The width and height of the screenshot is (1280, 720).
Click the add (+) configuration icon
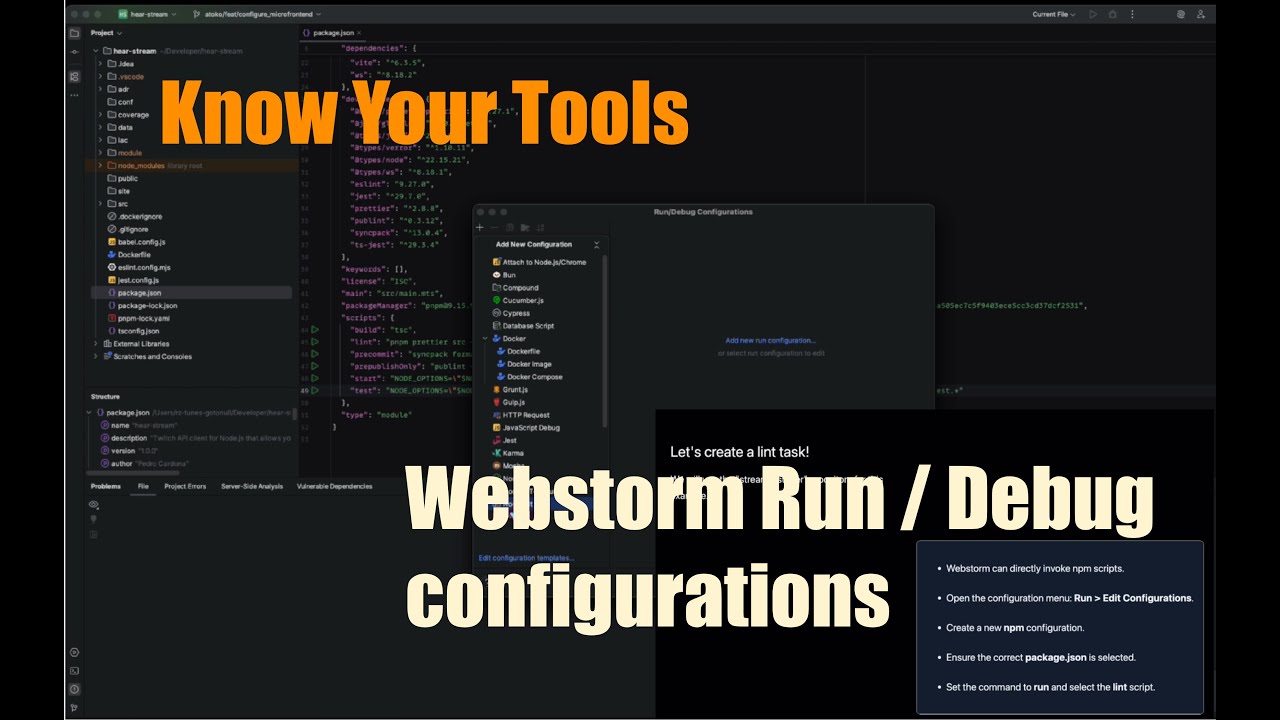tap(480, 228)
